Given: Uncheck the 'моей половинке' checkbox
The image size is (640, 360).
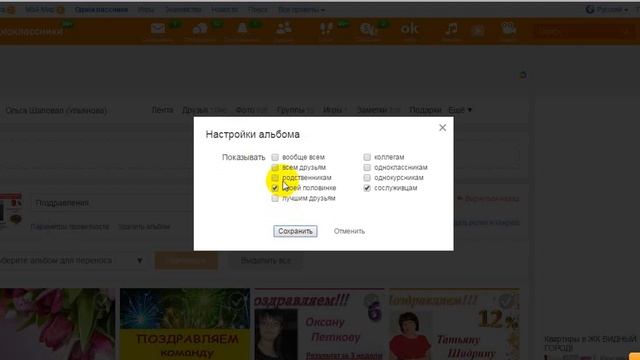Looking at the screenshot, I should 275,188.
